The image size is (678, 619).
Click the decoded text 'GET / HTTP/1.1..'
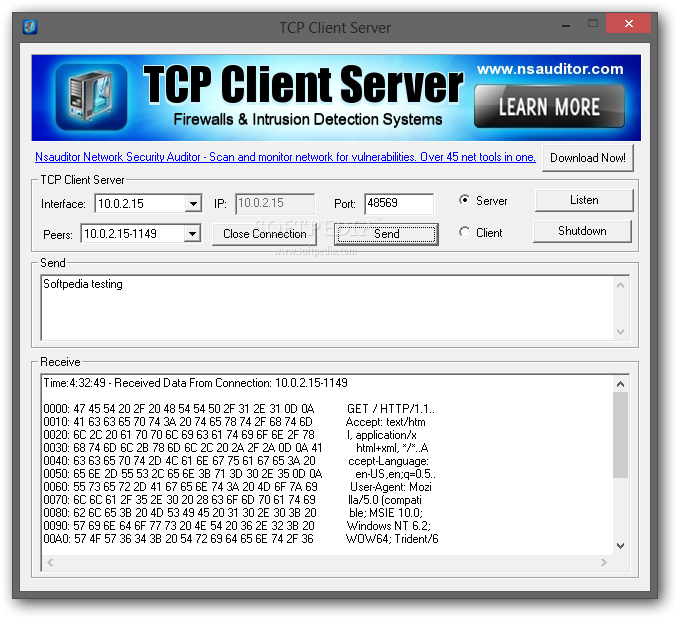[391, 409]
